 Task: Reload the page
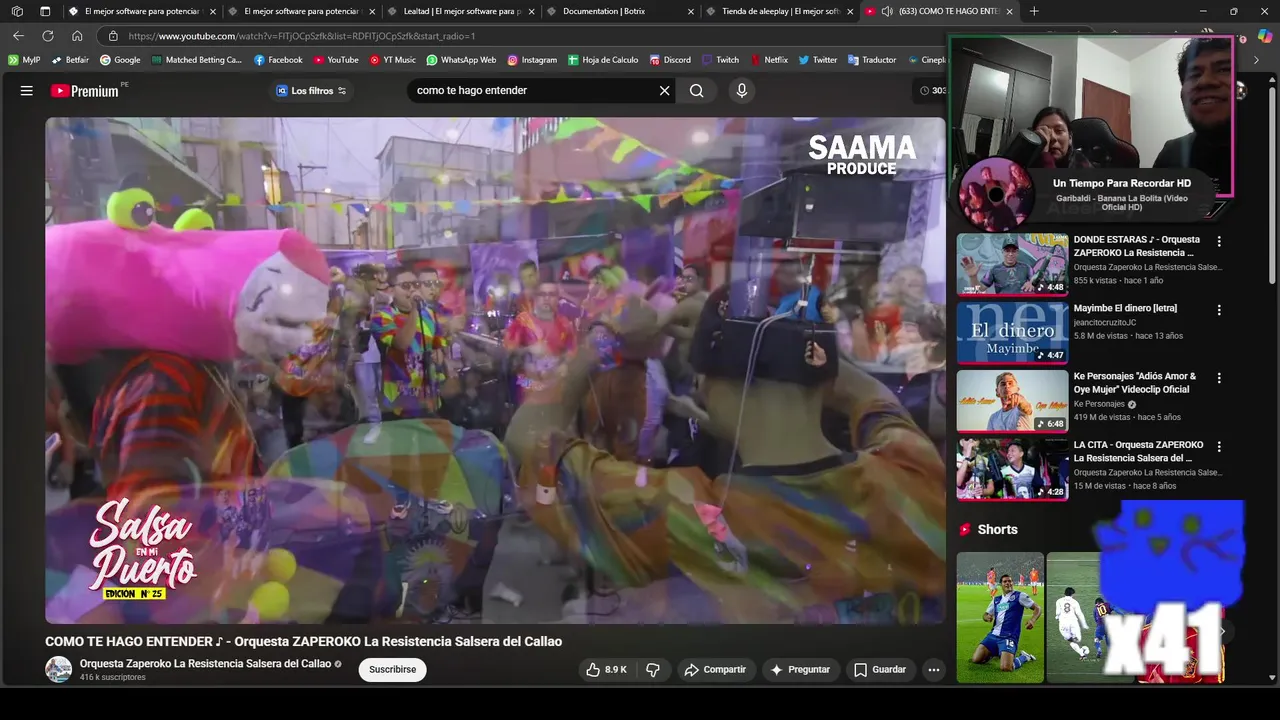point(47,36)
